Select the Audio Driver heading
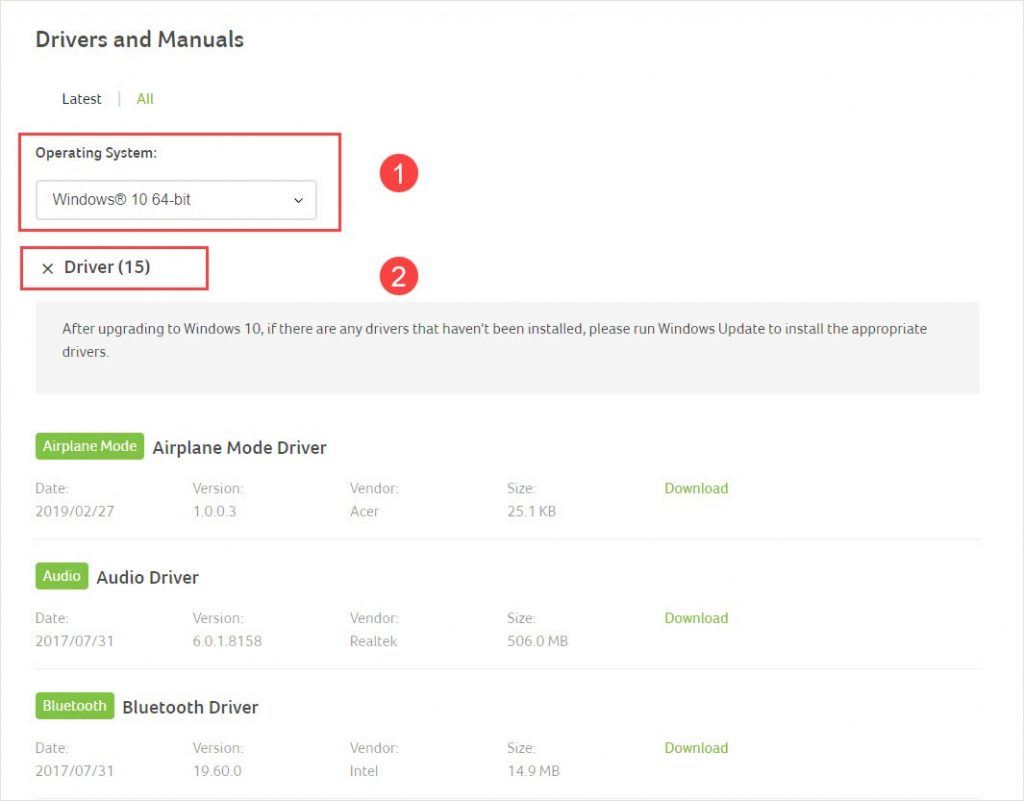This screenshot has width=1024, height=801. (x=148, y=577)
